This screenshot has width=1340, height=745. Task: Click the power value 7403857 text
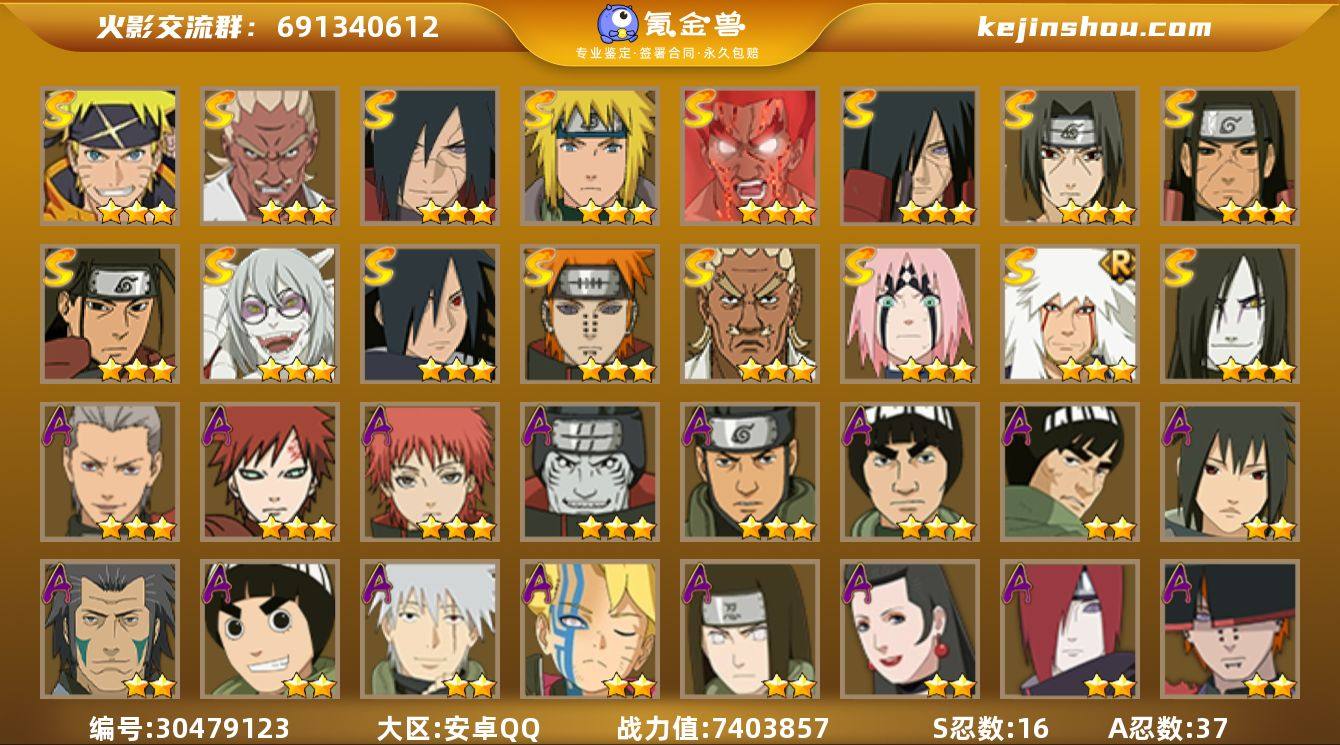(x=723, y=728)
